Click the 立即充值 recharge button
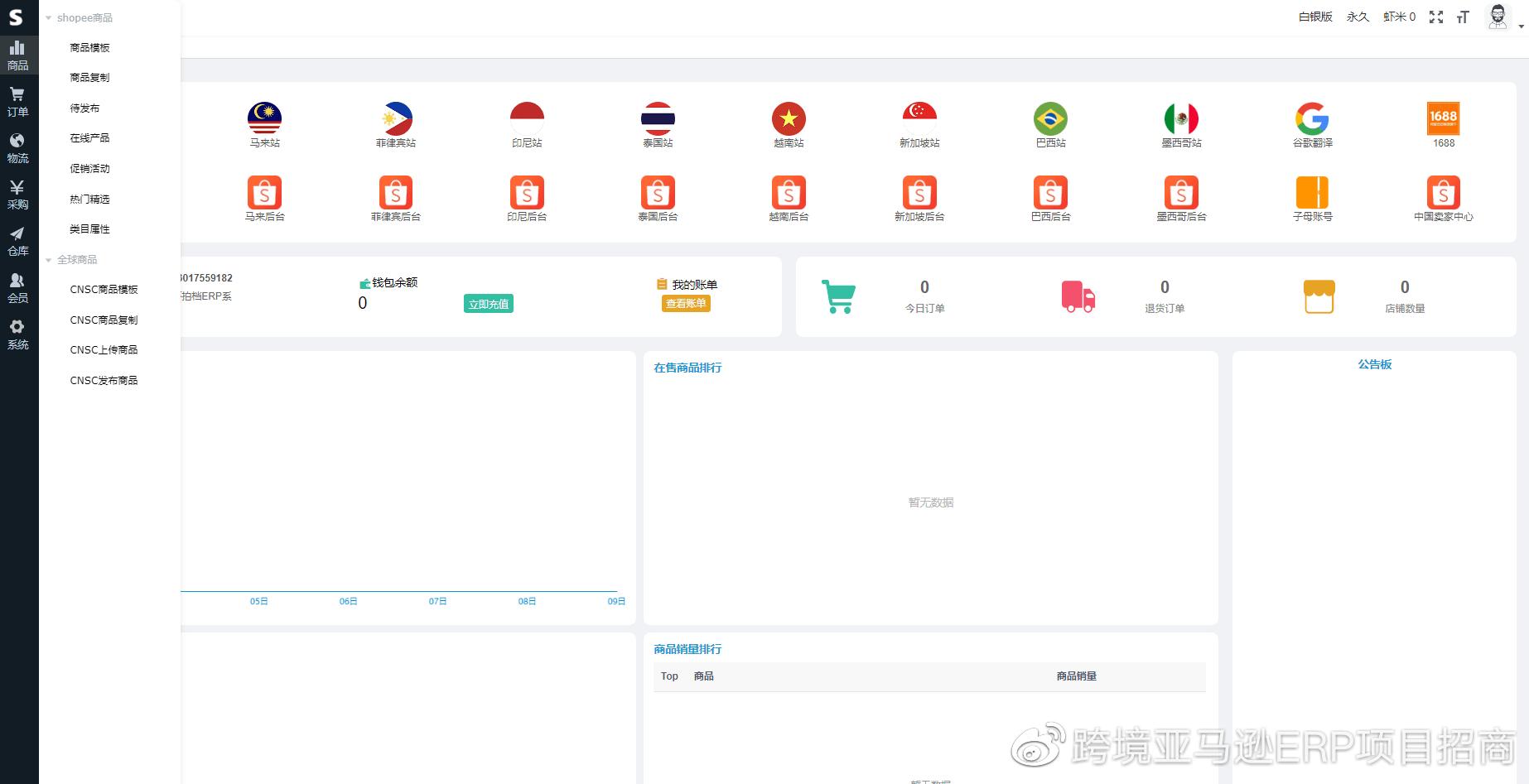The image size is (1529, 784). pos(488,304)
